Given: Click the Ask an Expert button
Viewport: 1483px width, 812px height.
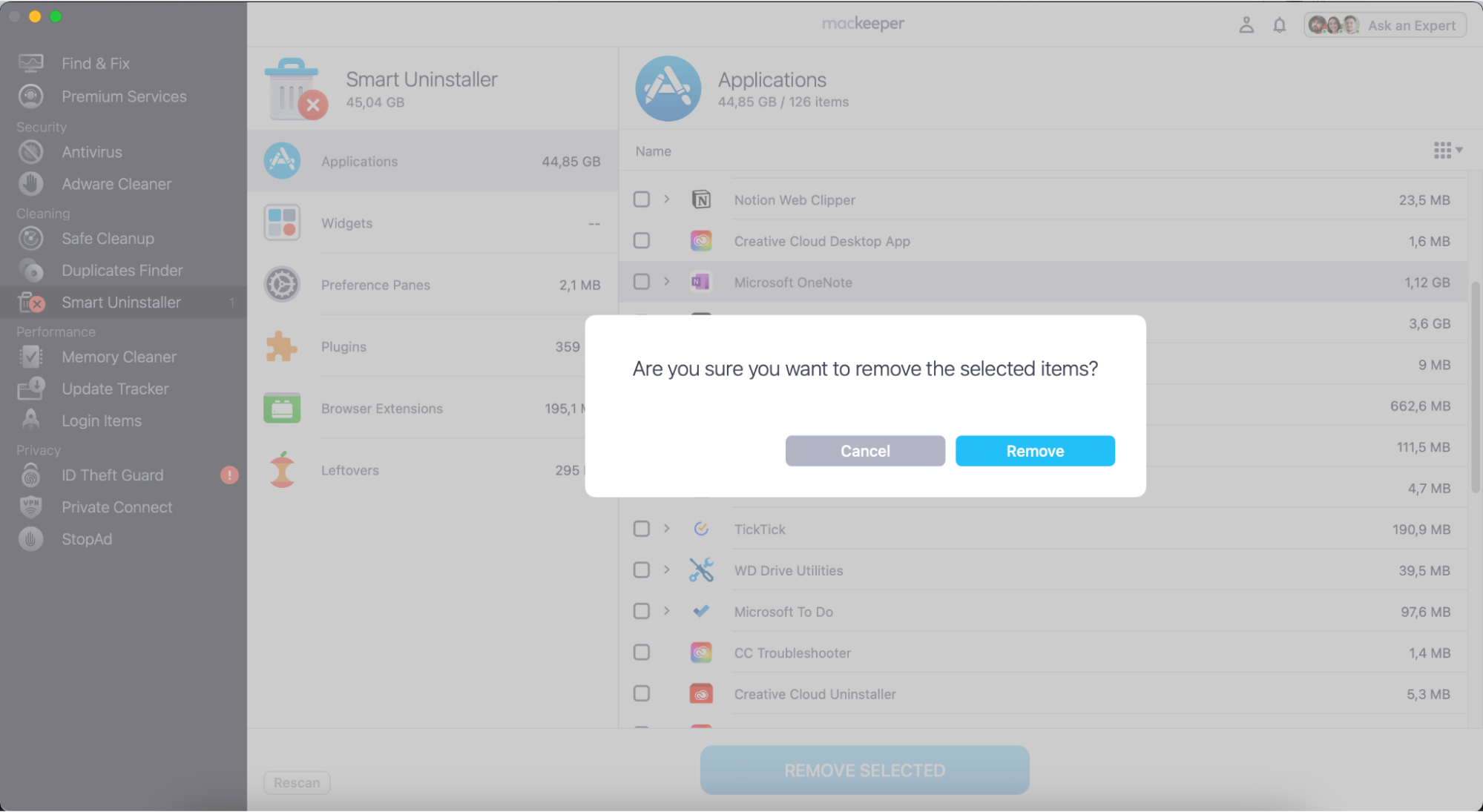Looking at the screenshot, I should 1385,25.
